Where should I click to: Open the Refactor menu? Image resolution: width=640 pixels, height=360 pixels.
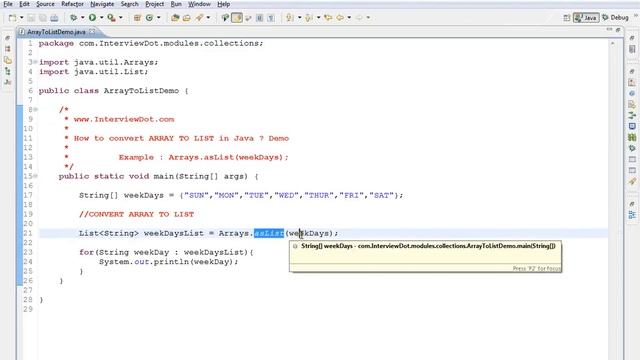73,4
